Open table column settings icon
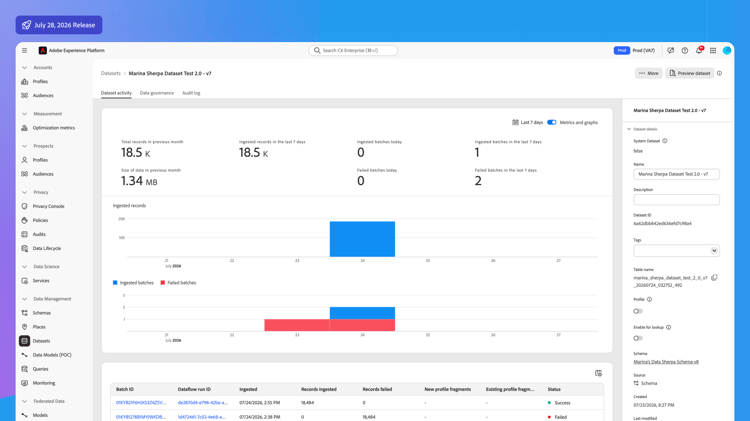 pos(598,373)
